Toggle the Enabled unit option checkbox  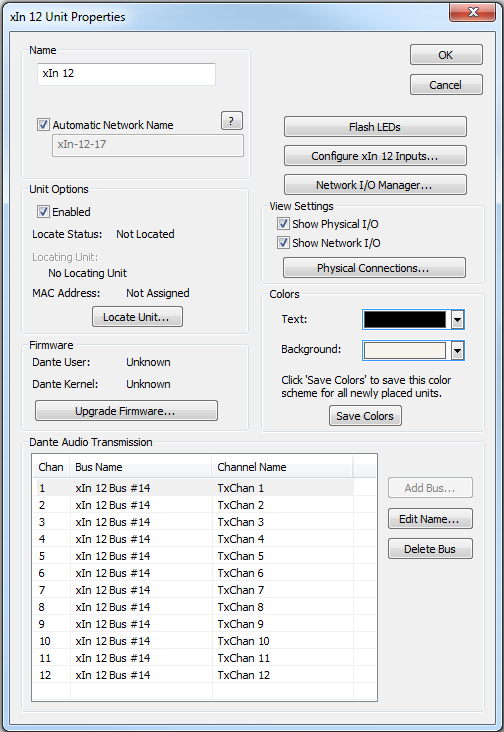point(43,211)
